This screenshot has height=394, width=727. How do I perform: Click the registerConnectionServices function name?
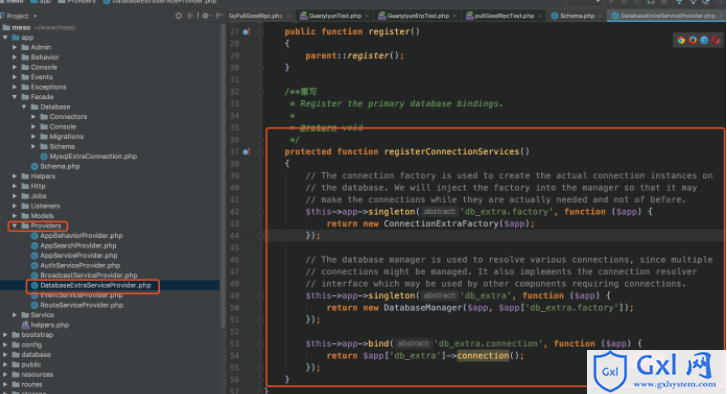(x=452, y=152)
